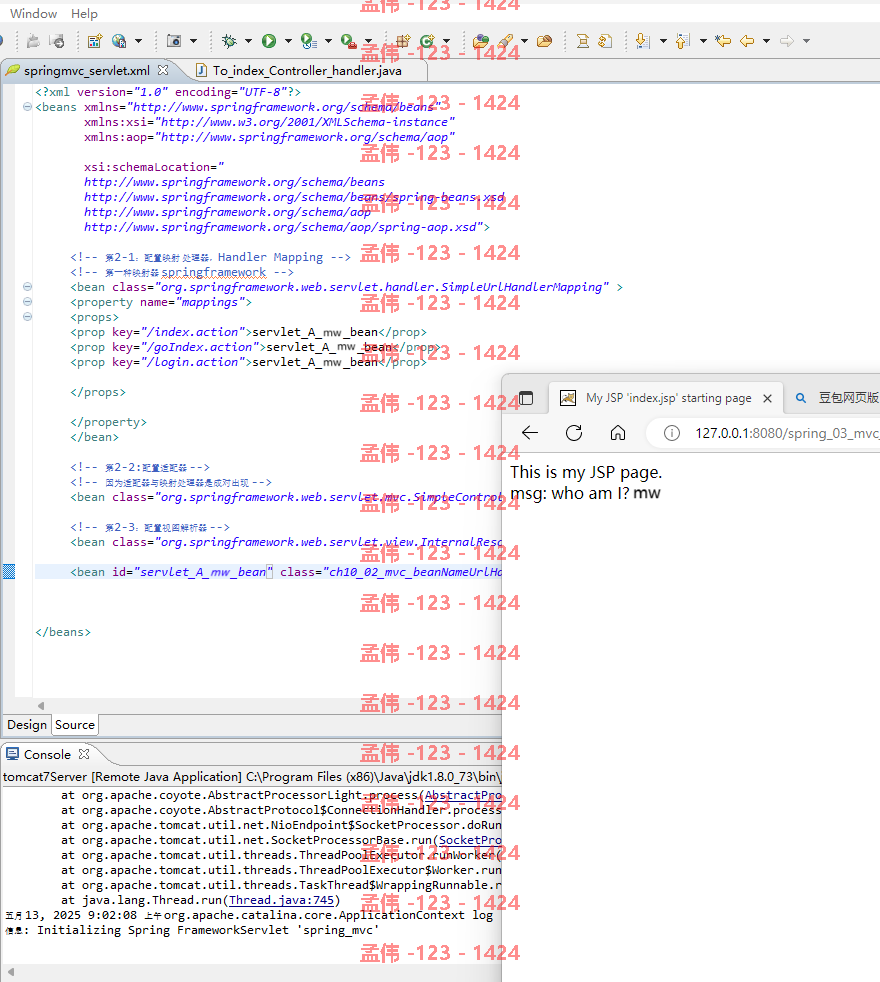
Task: Click the Last Edit Location icon
Action: tap(723, 41)
